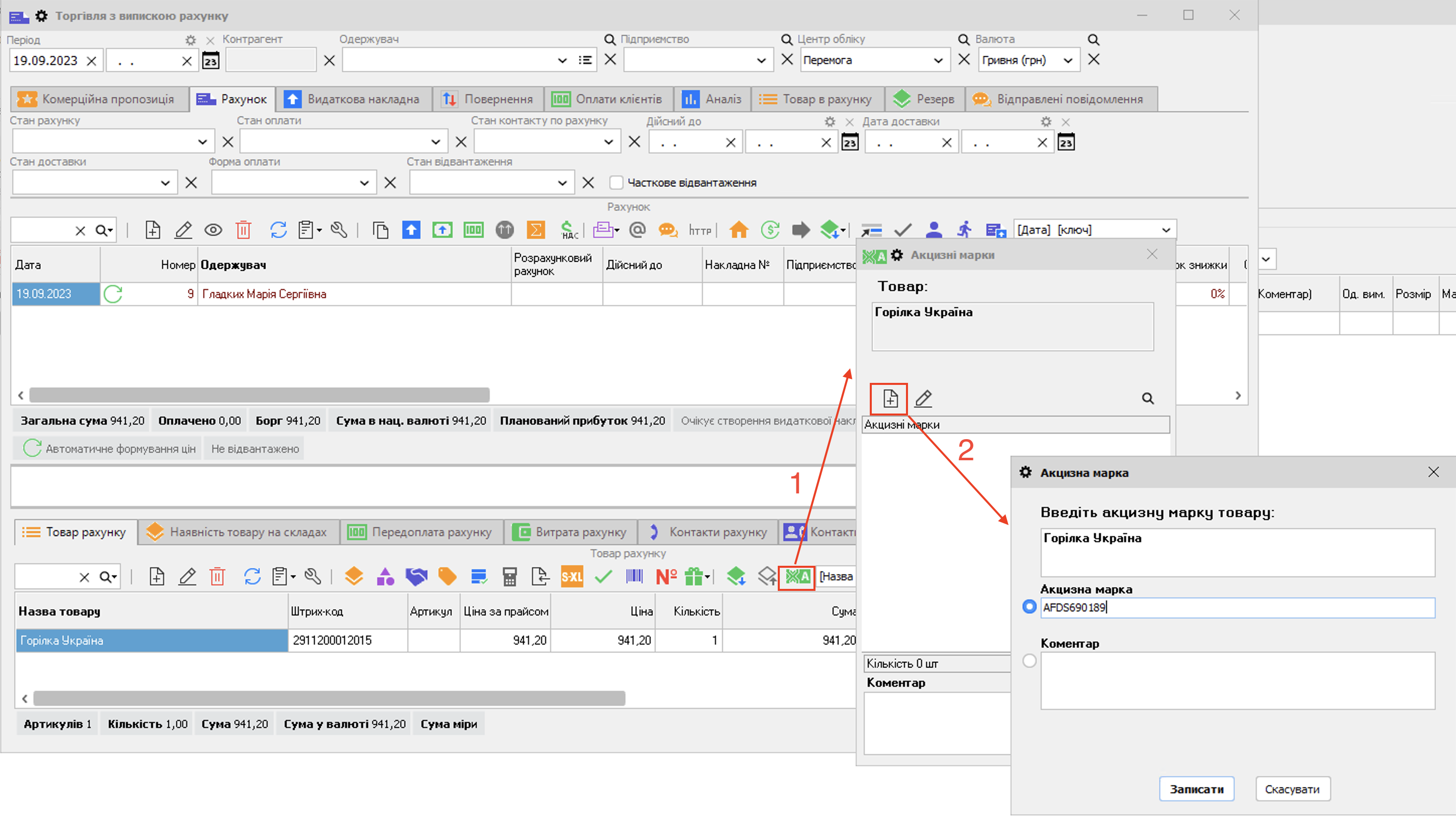Click the excise stamps icon in goods toolbar
Screen dimensions: 1456x816
797,576
